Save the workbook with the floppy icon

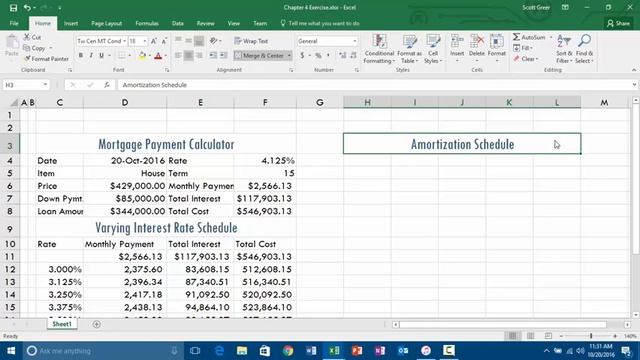(x=13, y=8)
